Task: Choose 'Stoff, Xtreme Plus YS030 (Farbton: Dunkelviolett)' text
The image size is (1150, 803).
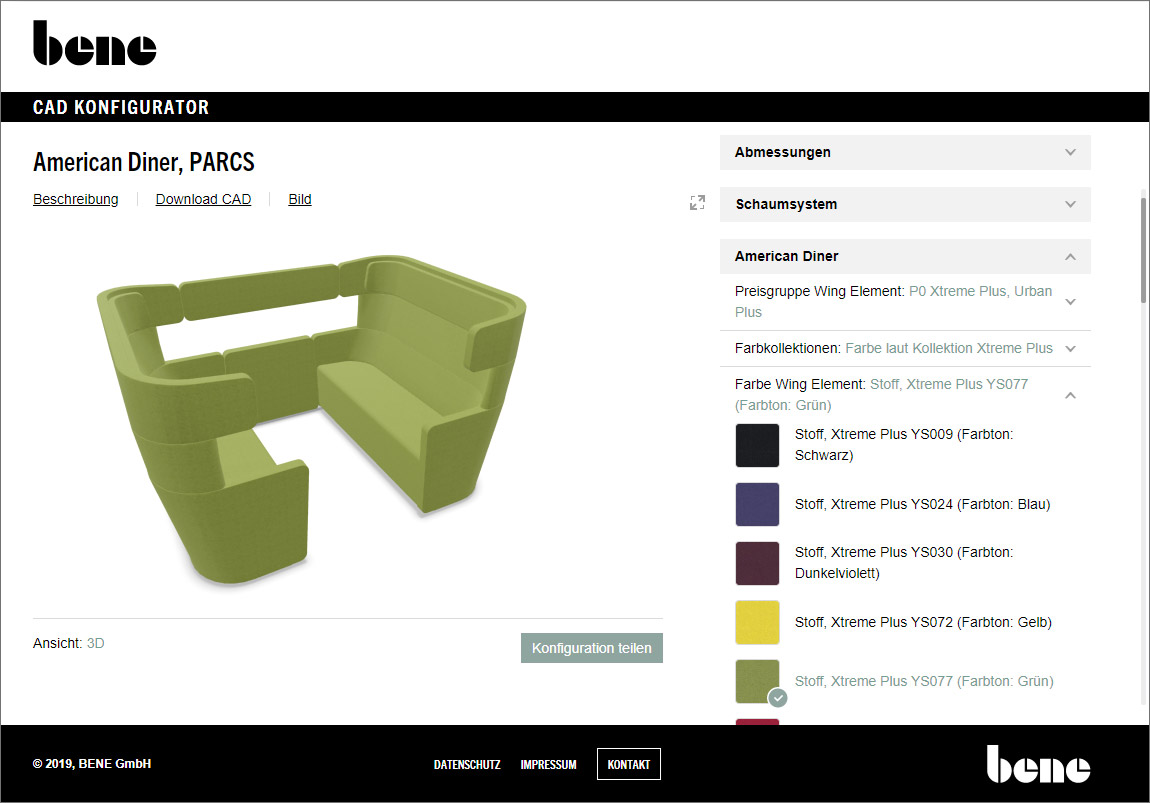Action: coord(904,562)
